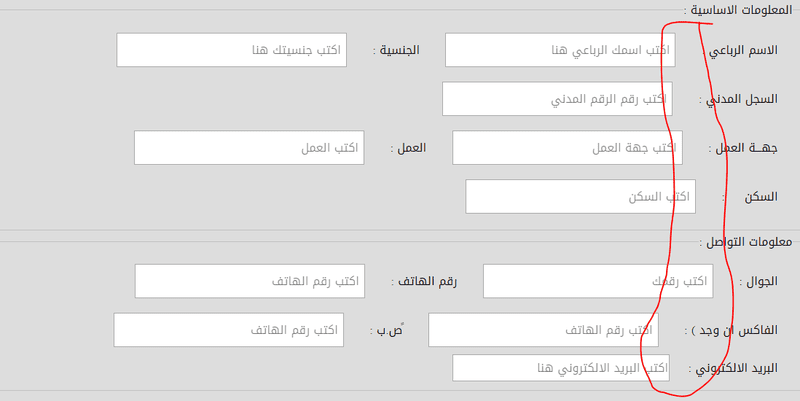Click the phone number (رقم الهاتف) input field
The height and width of the screenshot is (401, 800).
pos(248,282)
